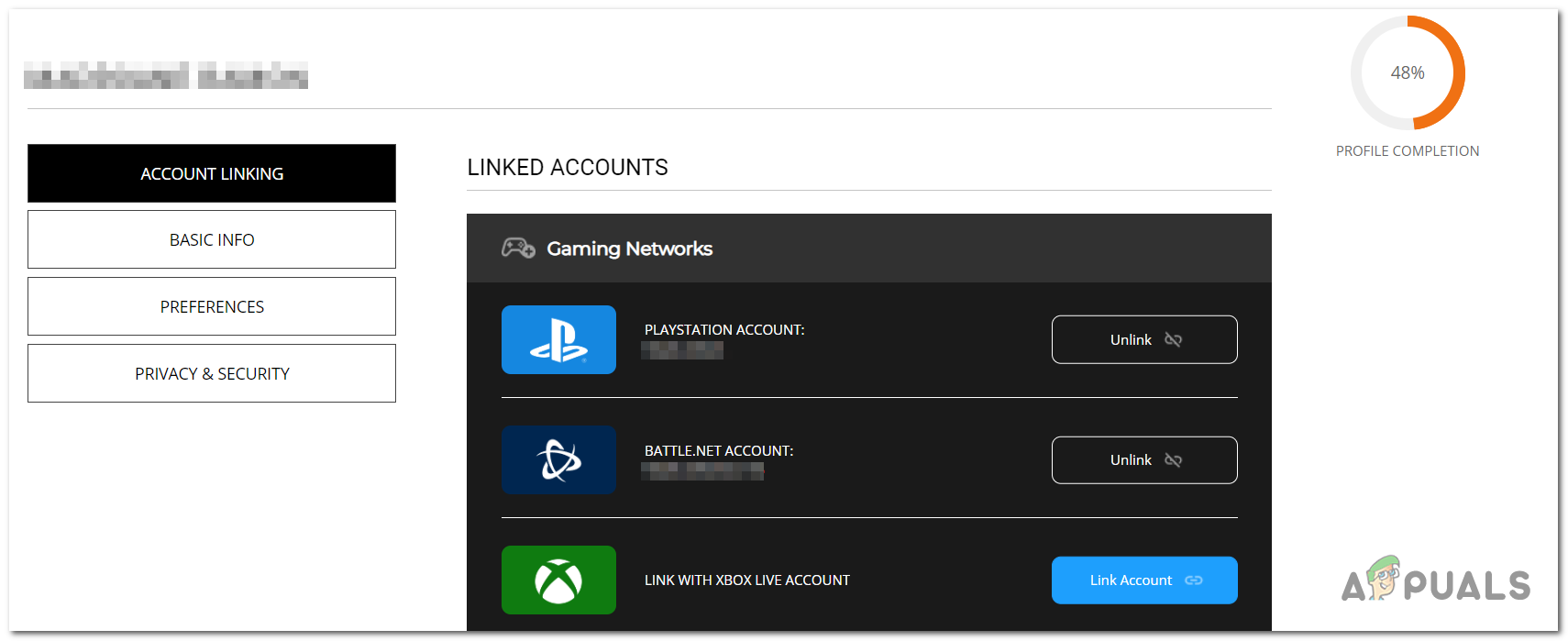Unlink the PlayStation account
This screenshot has height=641, width=1568.
(x=1144, y=339)
